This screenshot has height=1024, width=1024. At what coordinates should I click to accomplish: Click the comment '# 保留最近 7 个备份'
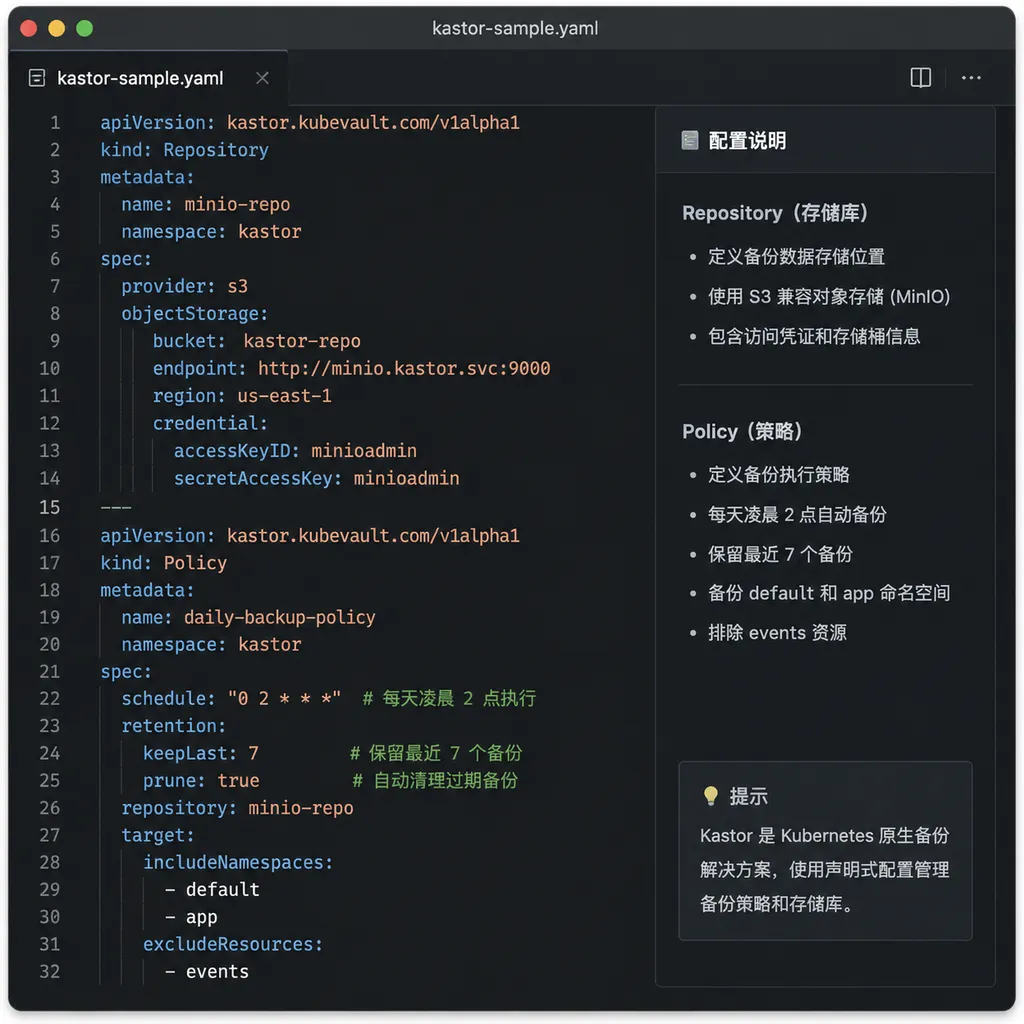436,753
